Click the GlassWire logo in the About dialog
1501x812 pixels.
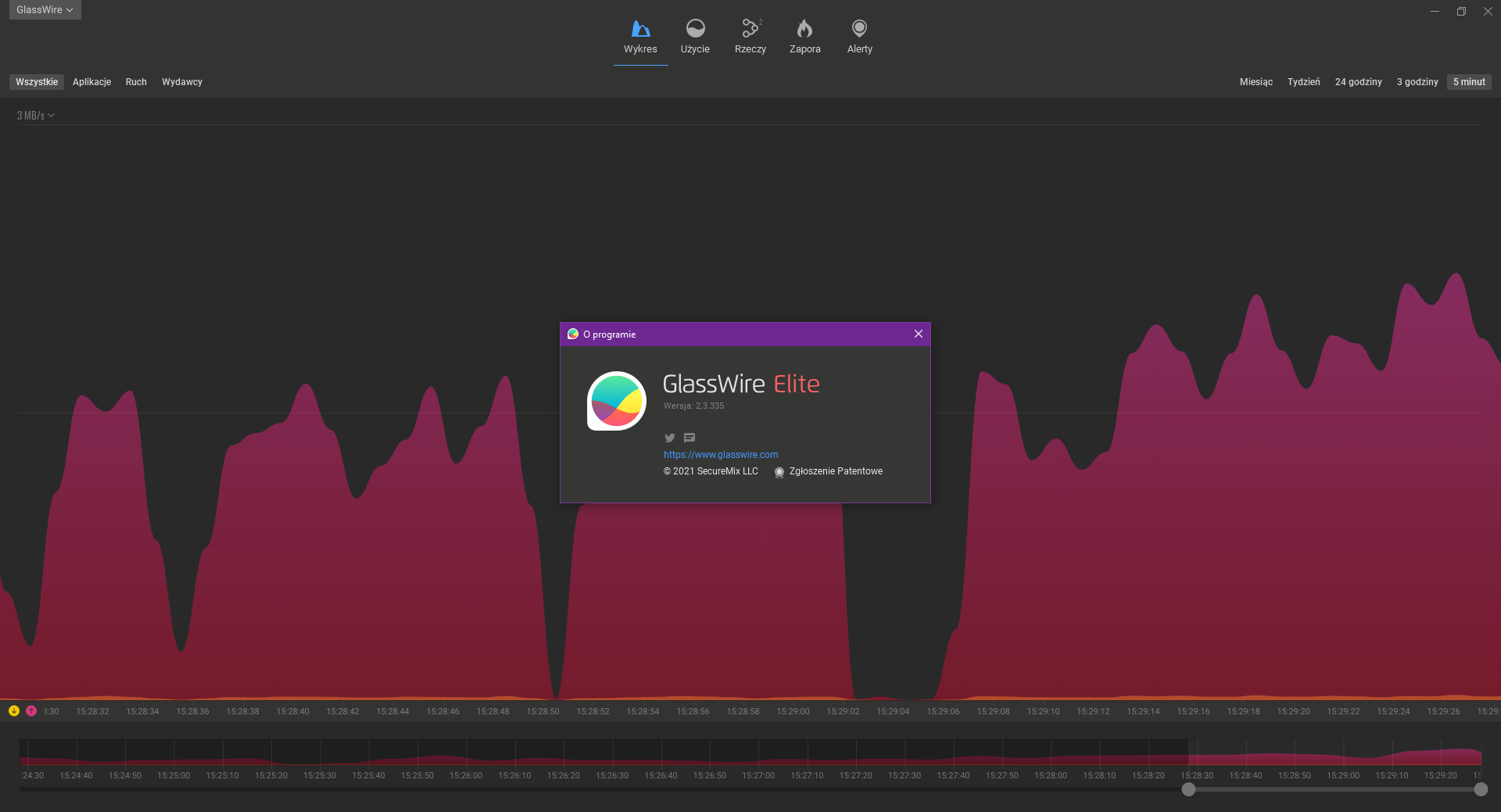tap(617, 401)
